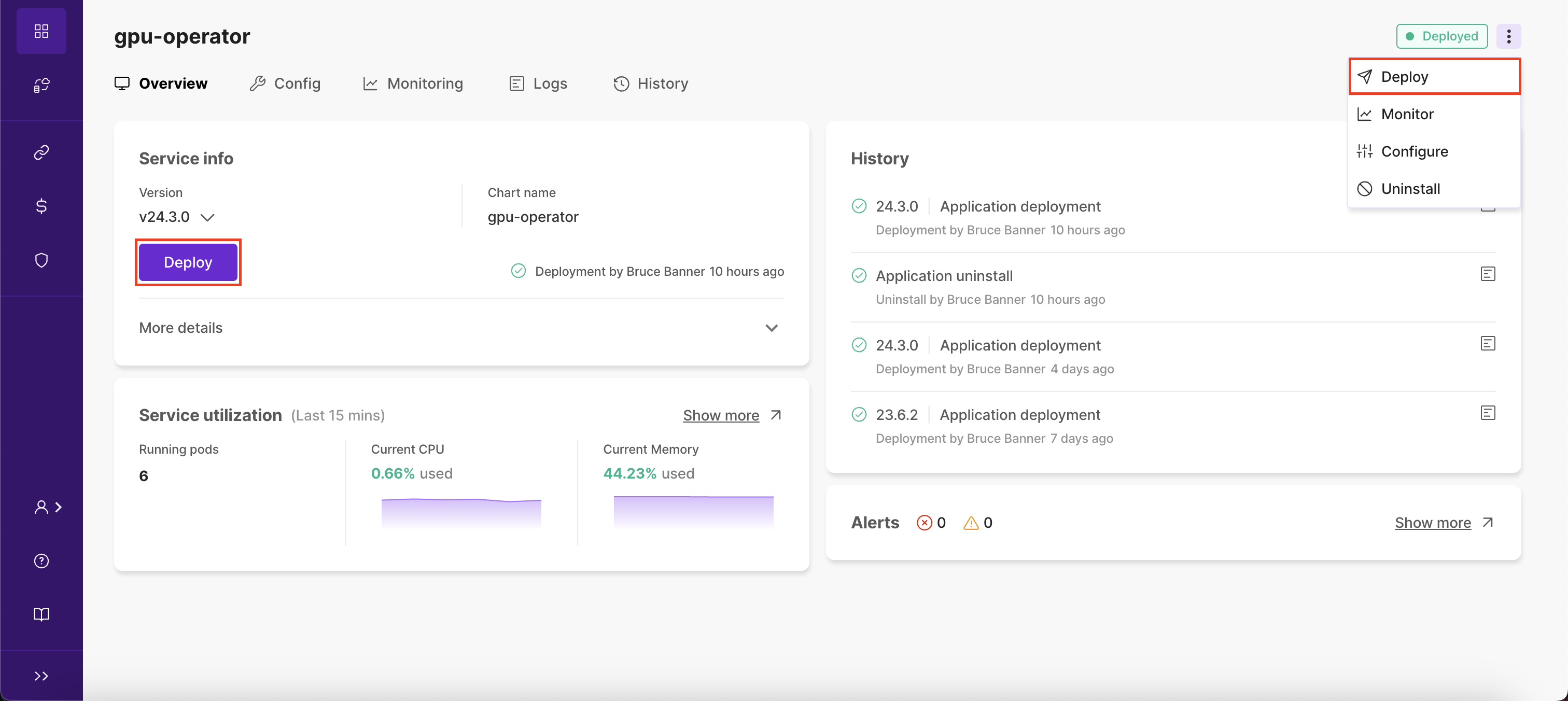
Task: Switch to the History tab
Action: click(x=651, y=83)
